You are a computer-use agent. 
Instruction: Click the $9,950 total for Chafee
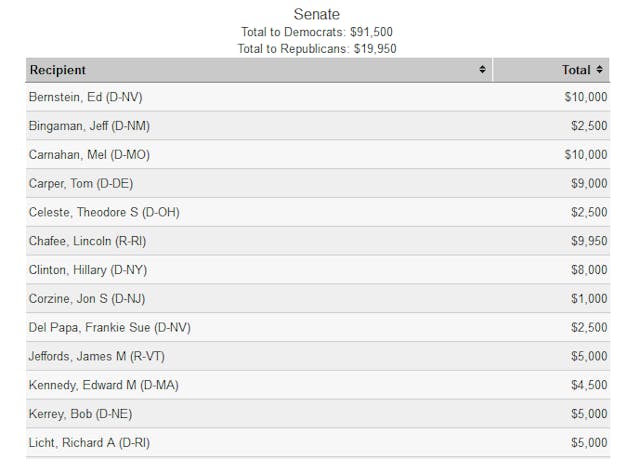click(585, 241)
